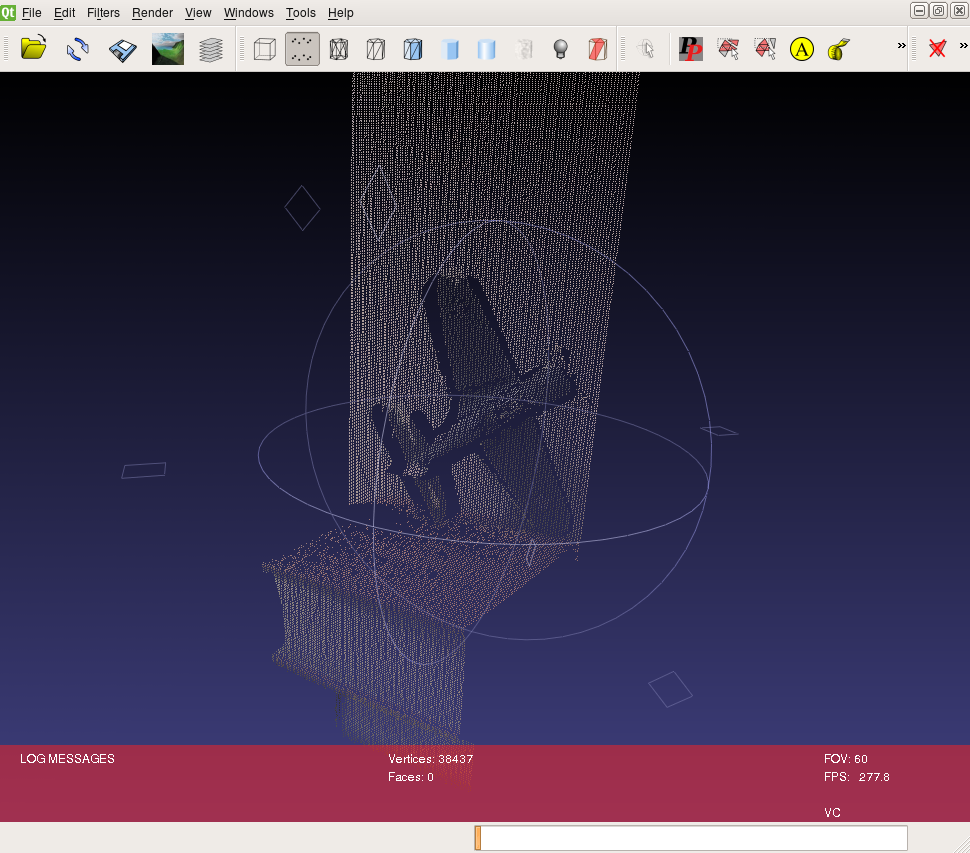Switch to Wireframe render mode
Viewport: 970px width, 853px height.
(x=339, y=48)
